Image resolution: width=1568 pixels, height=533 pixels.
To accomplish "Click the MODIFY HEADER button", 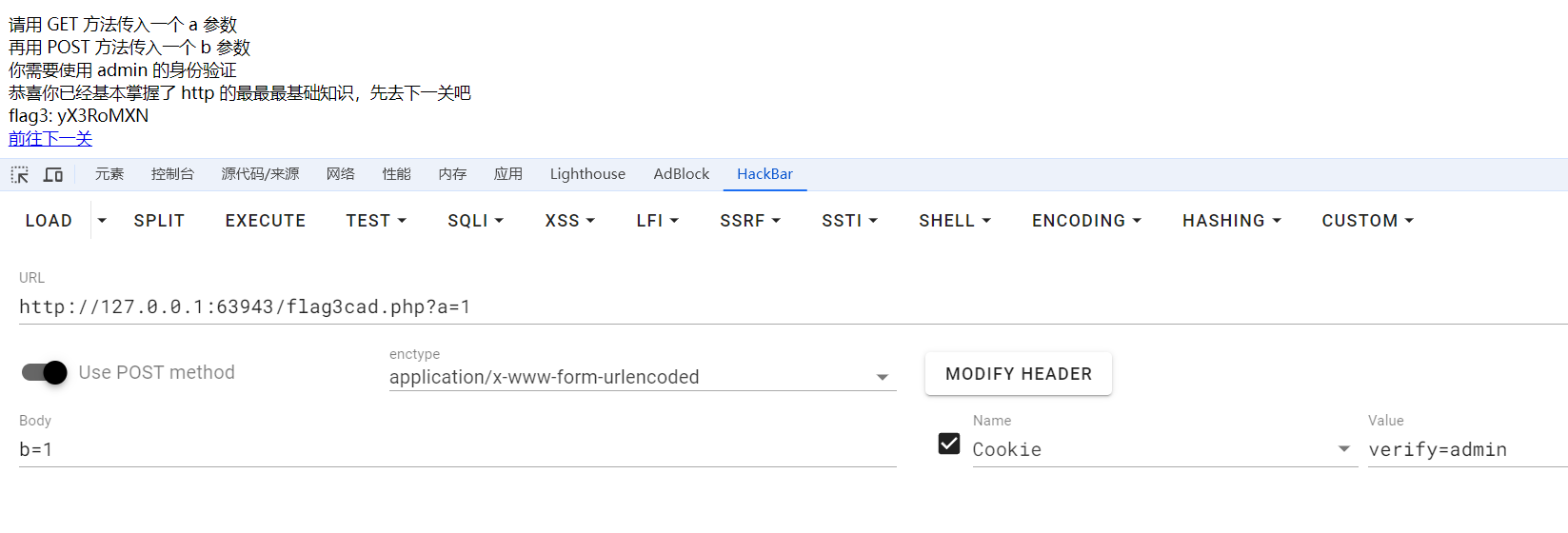I will (x=1018, y=374).
